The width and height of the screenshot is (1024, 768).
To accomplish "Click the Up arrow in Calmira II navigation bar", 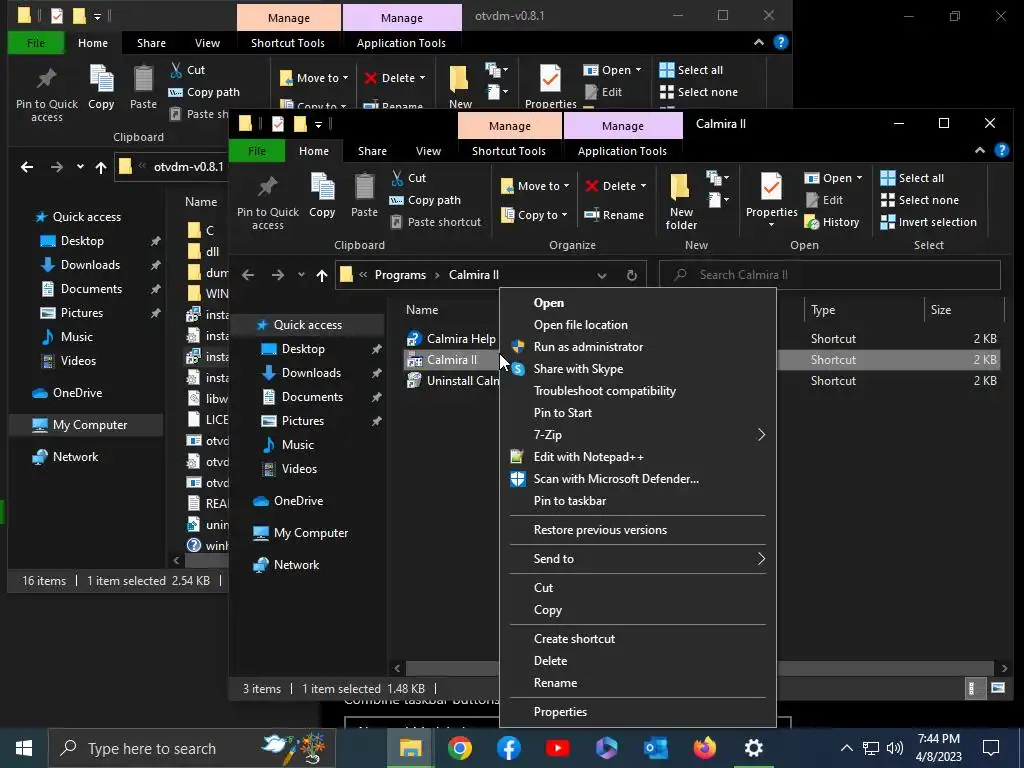I will [321, 275].
